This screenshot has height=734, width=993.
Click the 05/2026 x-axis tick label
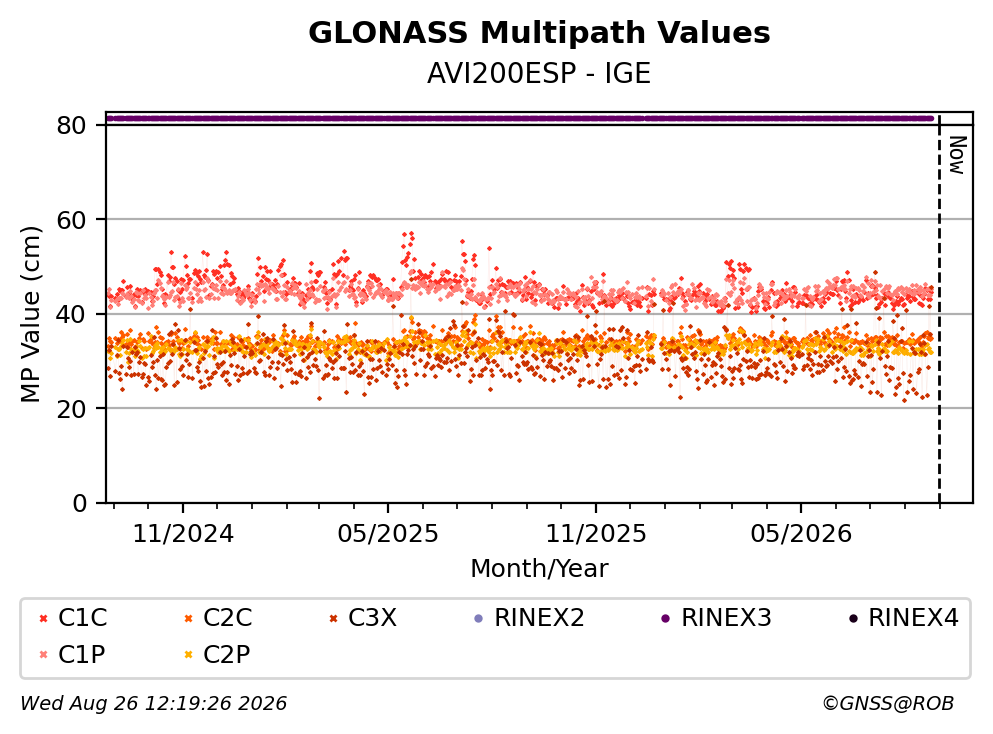[801, 534]
